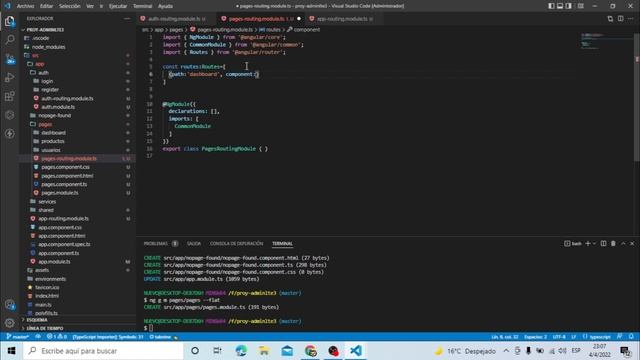Open the Editar menu
This screenshot has height=360, width=640.
pos(47,6)
